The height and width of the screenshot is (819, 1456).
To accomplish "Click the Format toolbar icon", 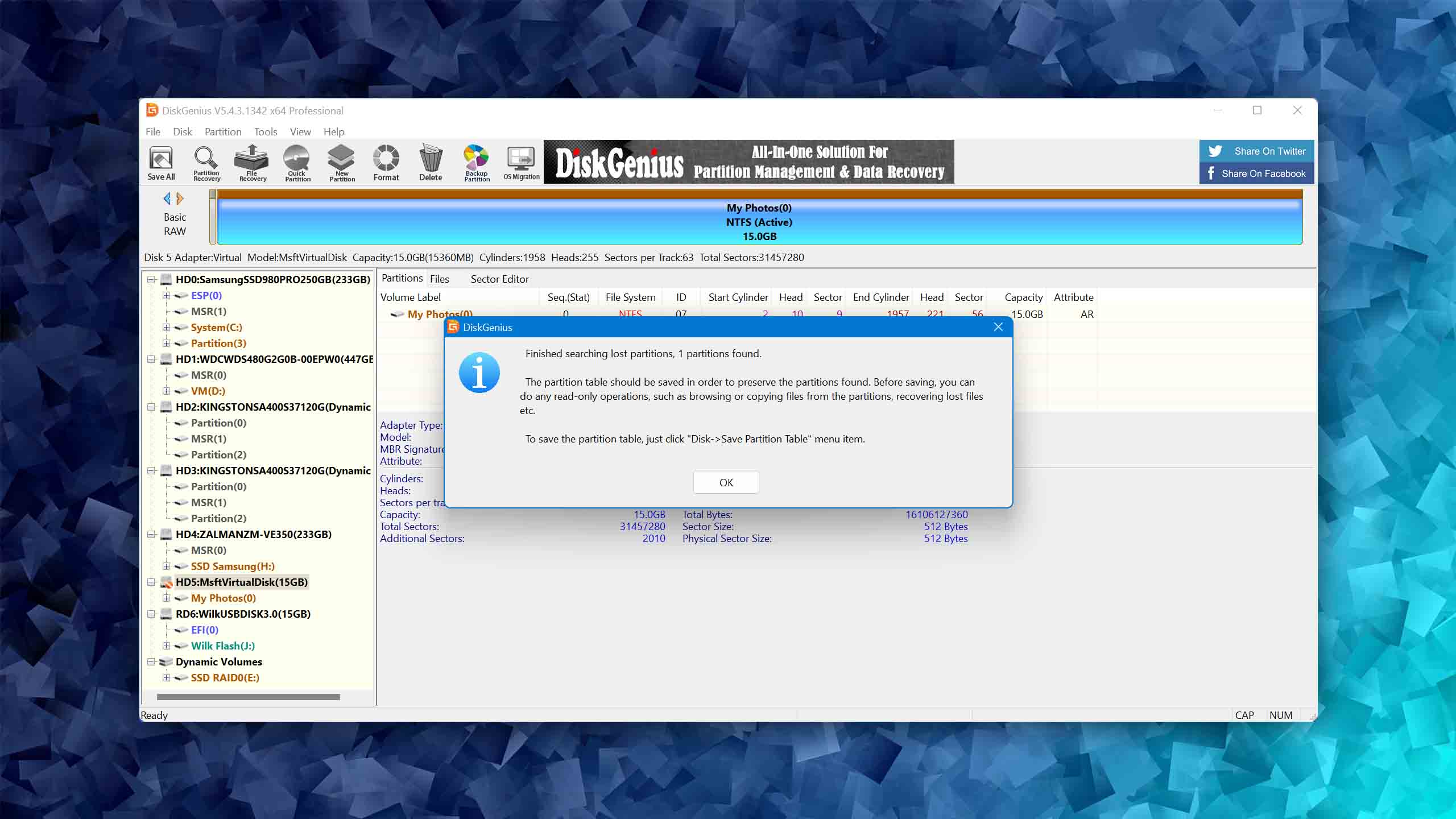I will click(x=386, y=163).
